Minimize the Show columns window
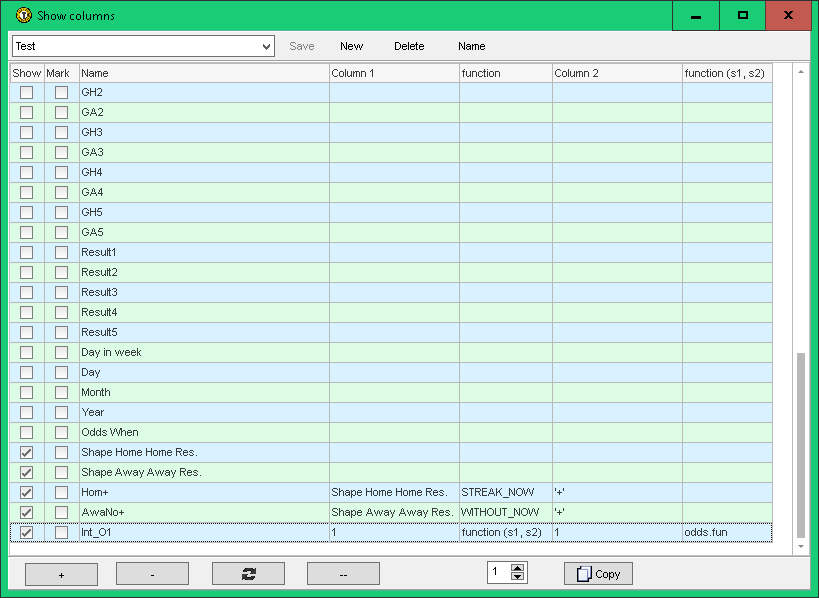The width and height of the screenshot is (819, 598). tap(696, 16)
